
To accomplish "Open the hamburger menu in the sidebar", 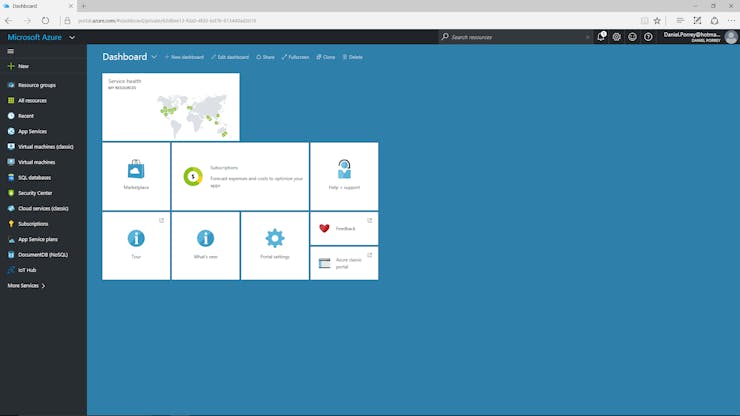I will [x=10, y=51].
